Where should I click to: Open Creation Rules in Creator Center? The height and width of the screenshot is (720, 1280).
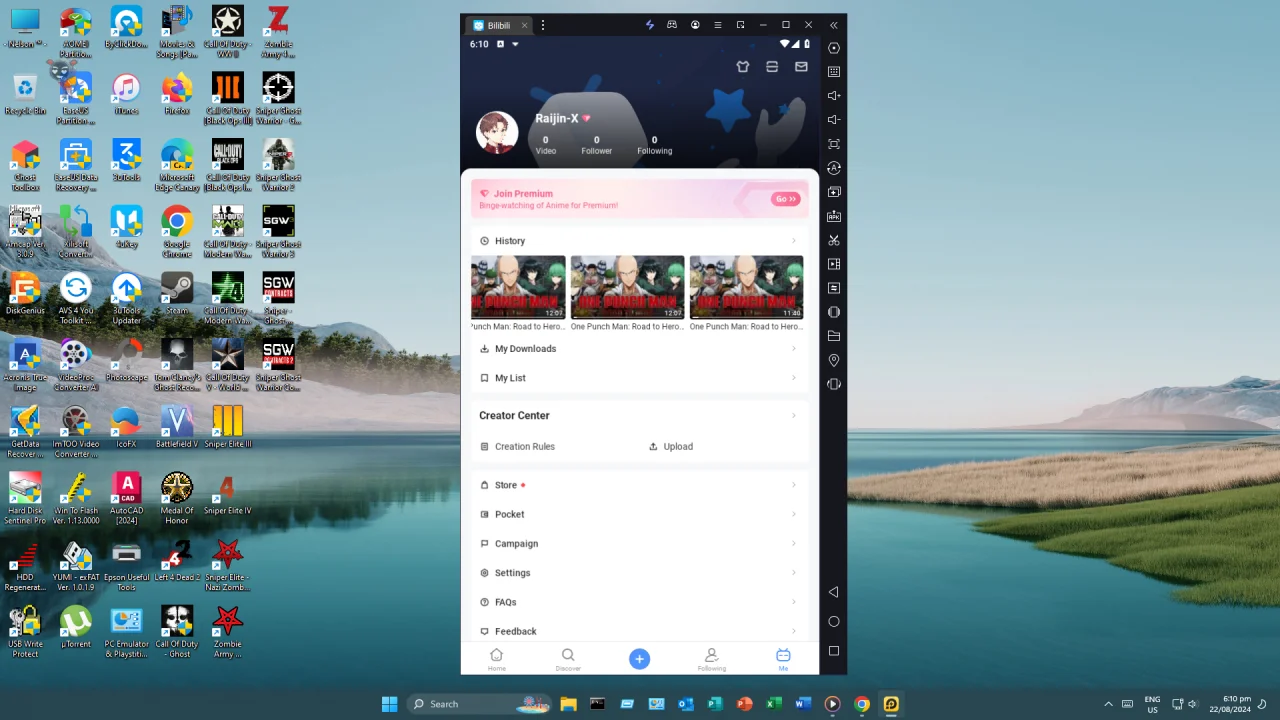tap(517, 447)
